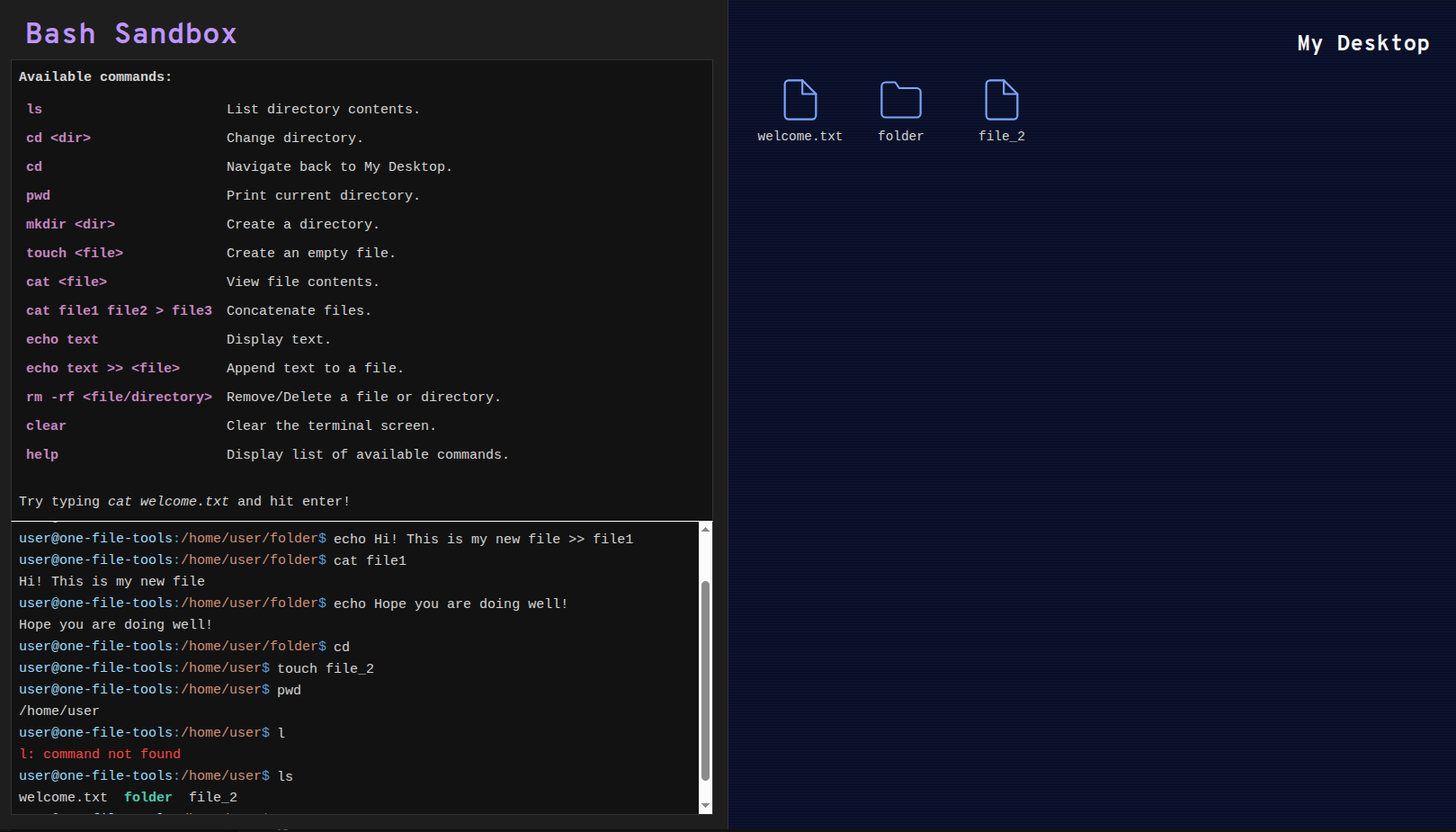Screen dimensions: 1456x832
Task: Click 'Change directory.' description
Action: pyautogui.click(x=295, y=138)
